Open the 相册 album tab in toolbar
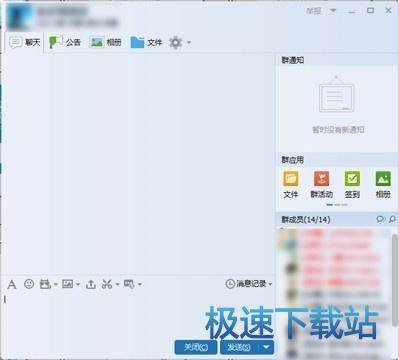This screenshot has width=399, height=360. [x=105, y=42]
